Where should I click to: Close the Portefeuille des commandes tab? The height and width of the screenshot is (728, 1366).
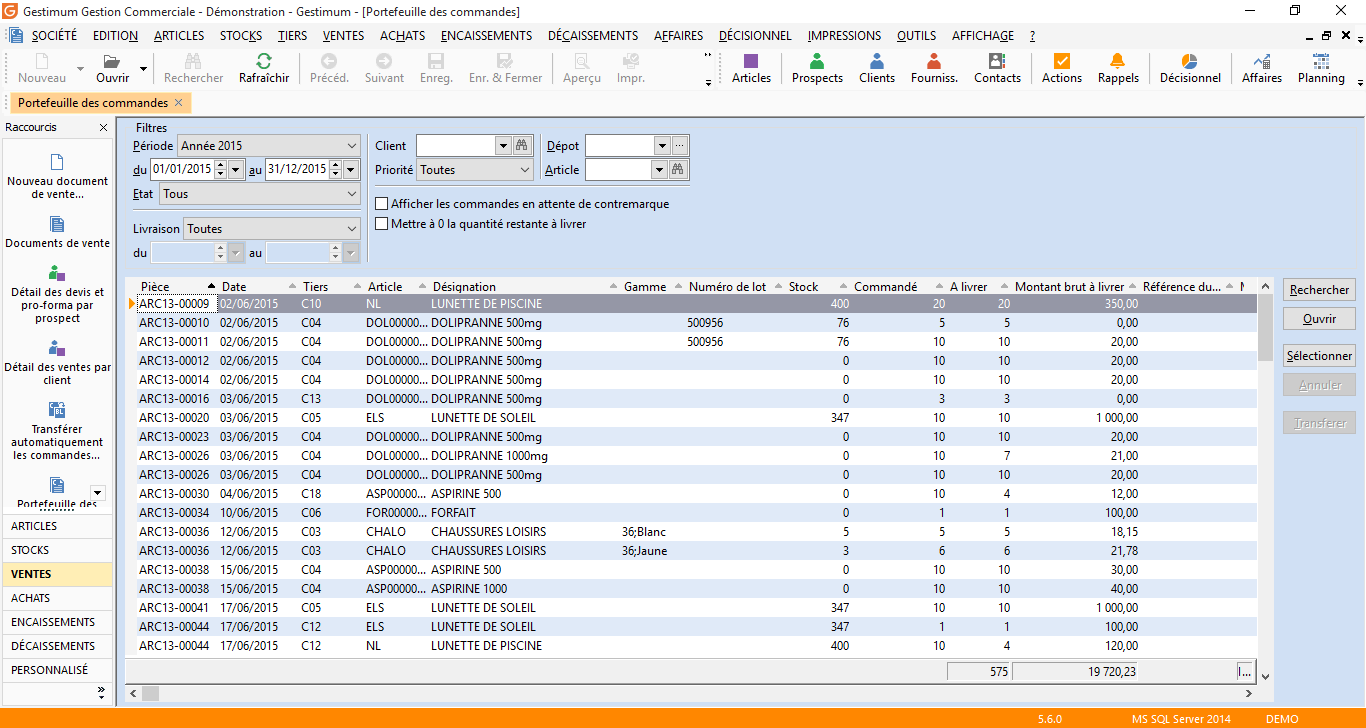point(178,103)
